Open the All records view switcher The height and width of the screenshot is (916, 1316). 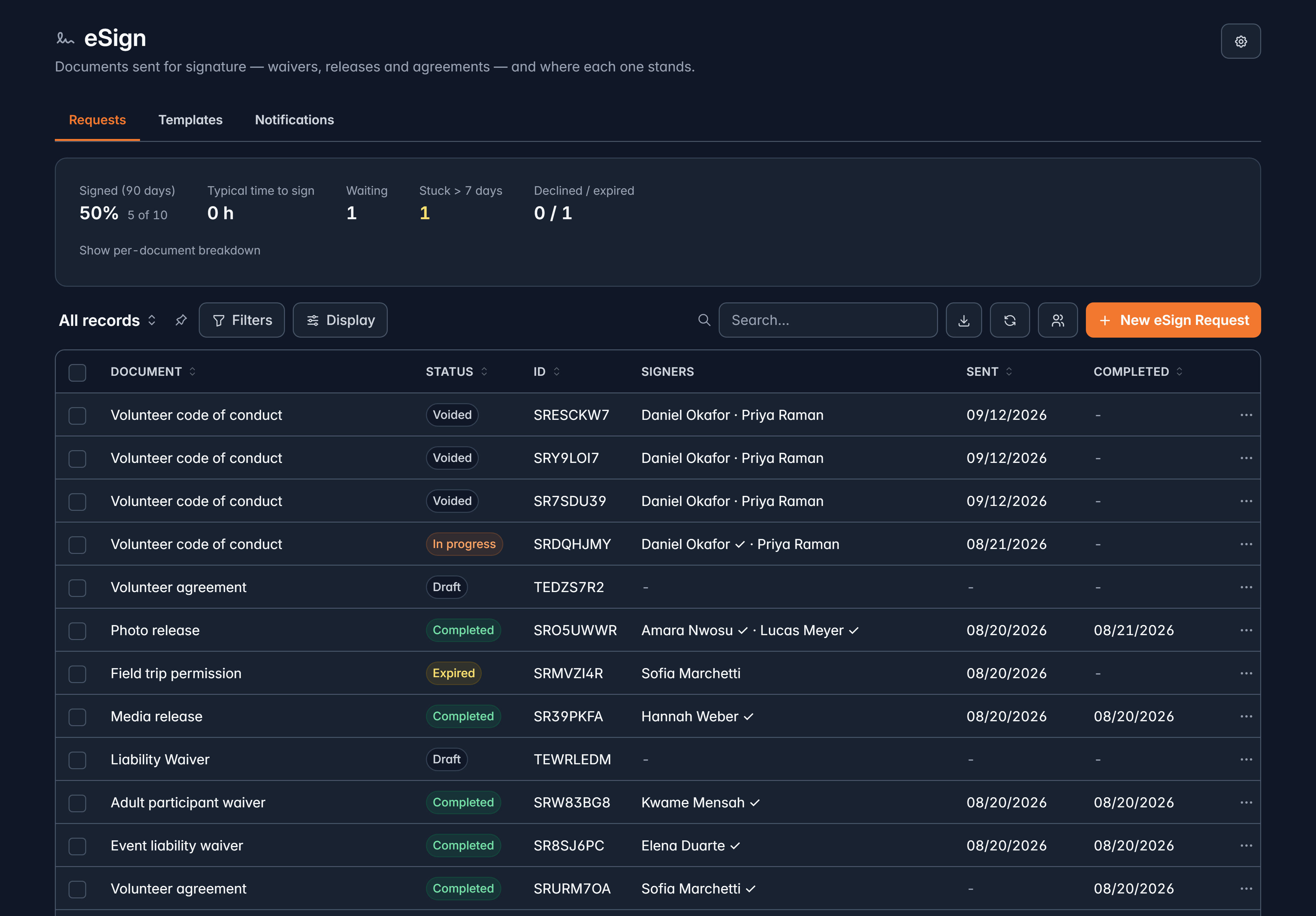[107, 320]
